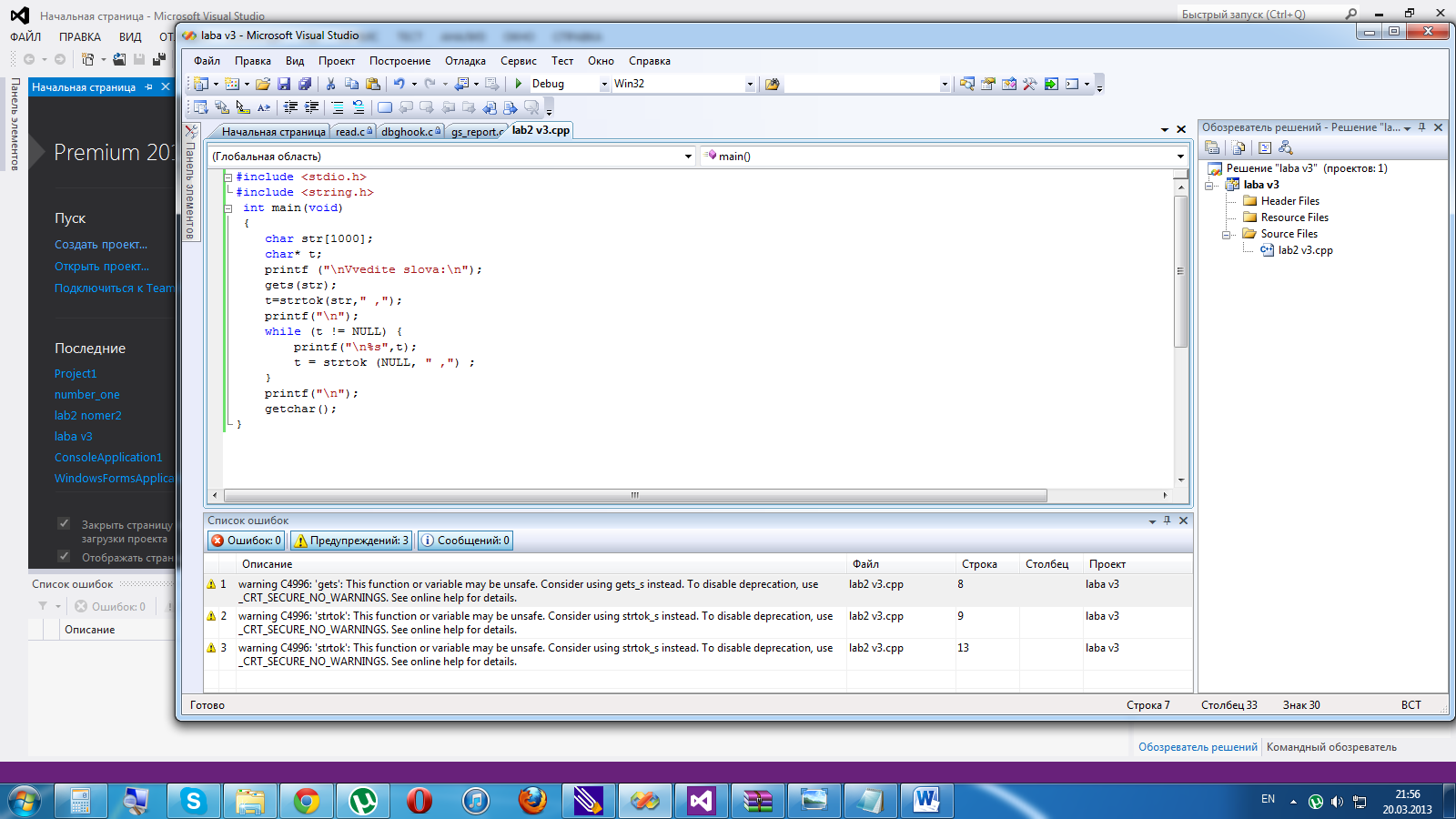1456x819 pixels.
Task: Open the Undo history dropdown arrow
Action: (x=414, y=84)
